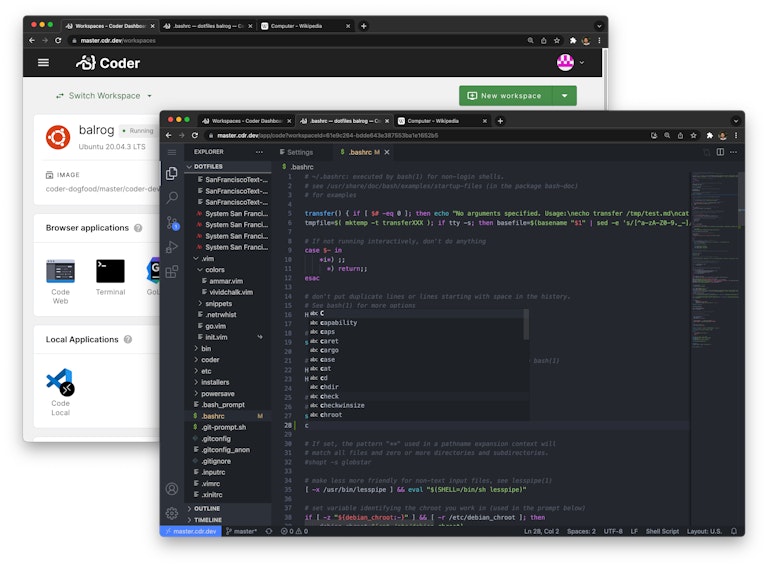Collapse the colors folder
Screen dimensions: 768x567
[228, 270]
